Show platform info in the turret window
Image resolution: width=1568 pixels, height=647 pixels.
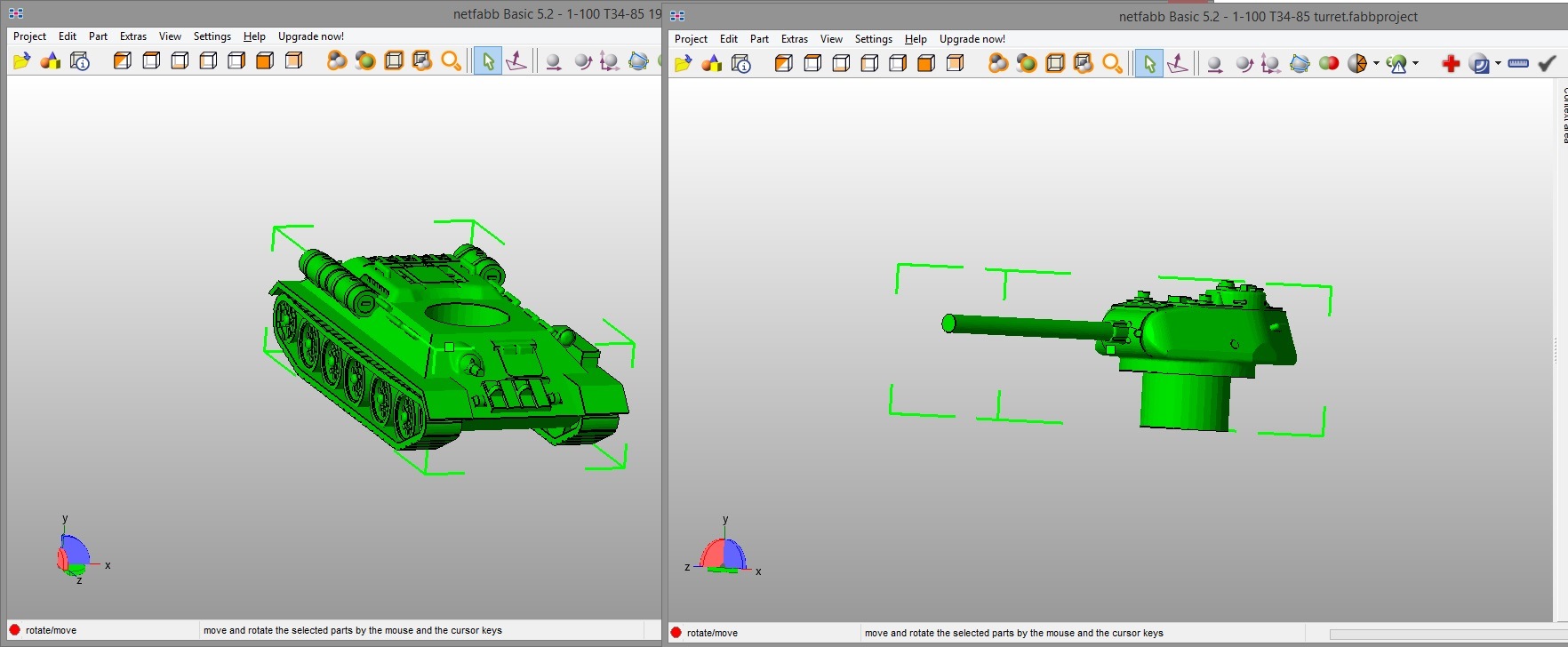pyautogui.click(x=740, y=63)
